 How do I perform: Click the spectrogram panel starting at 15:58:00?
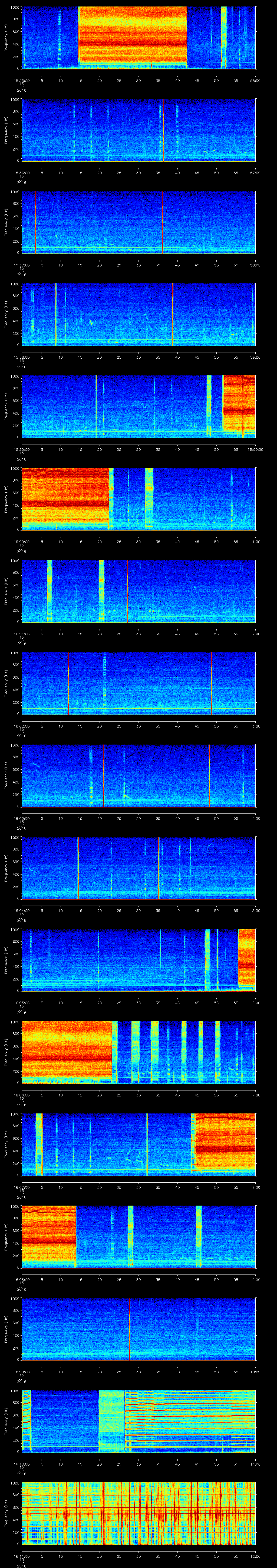138,314
